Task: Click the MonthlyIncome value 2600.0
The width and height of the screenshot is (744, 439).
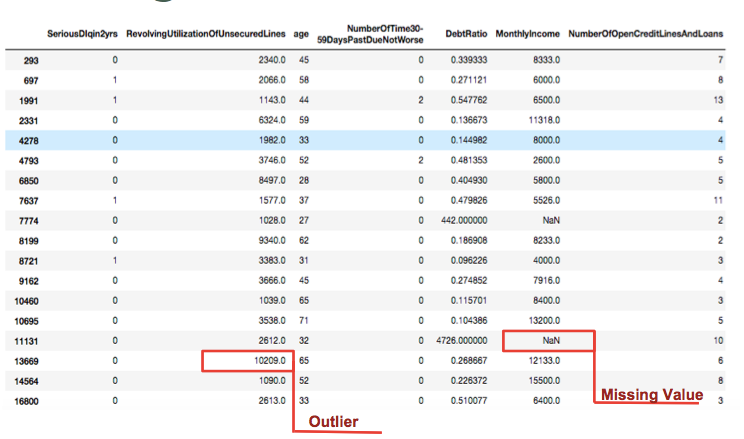Action: 546,160
